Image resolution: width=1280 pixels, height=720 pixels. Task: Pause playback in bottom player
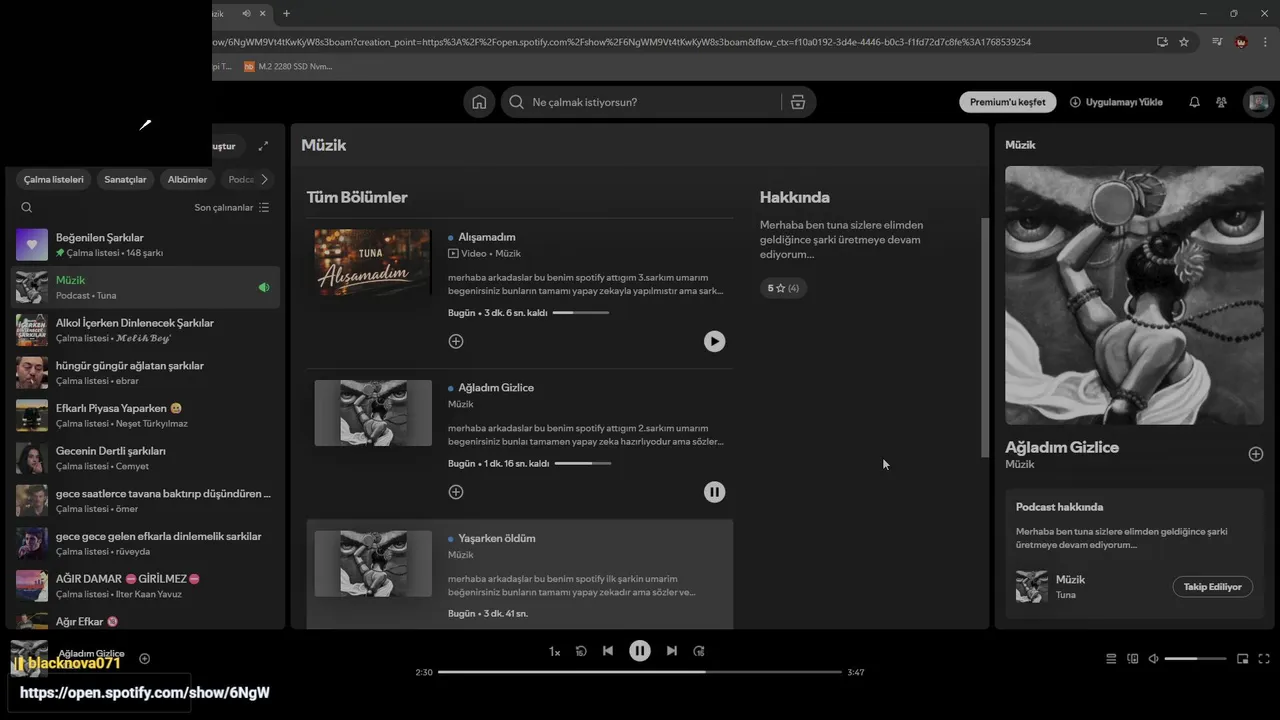click(640, 651)
